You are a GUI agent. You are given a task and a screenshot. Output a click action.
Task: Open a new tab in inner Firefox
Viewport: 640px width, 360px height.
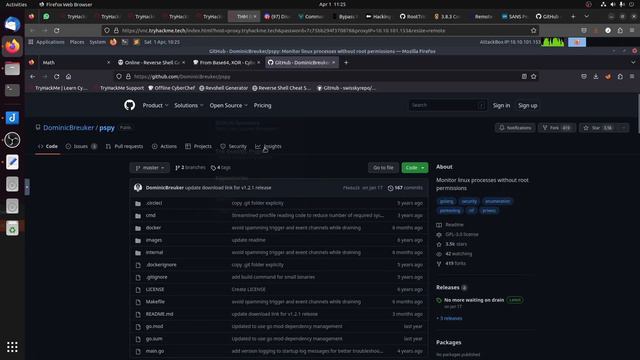tap(346, 62)
